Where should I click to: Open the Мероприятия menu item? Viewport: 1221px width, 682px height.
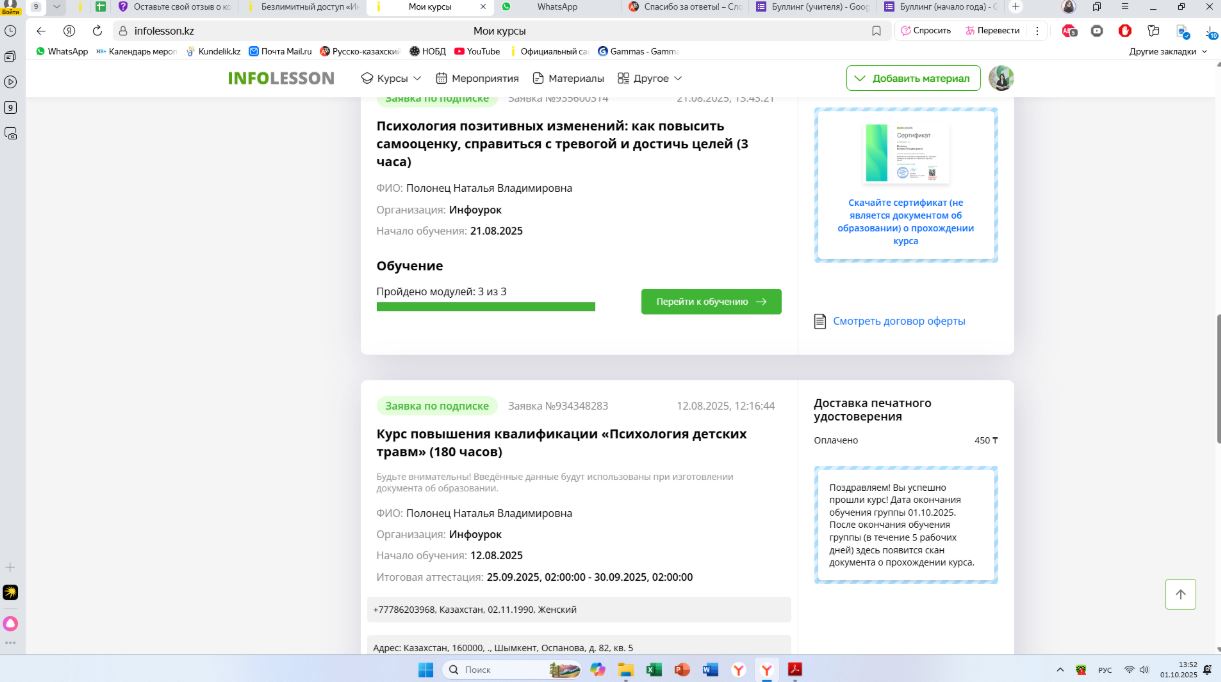pyautogui.click(x=477, y=78)
